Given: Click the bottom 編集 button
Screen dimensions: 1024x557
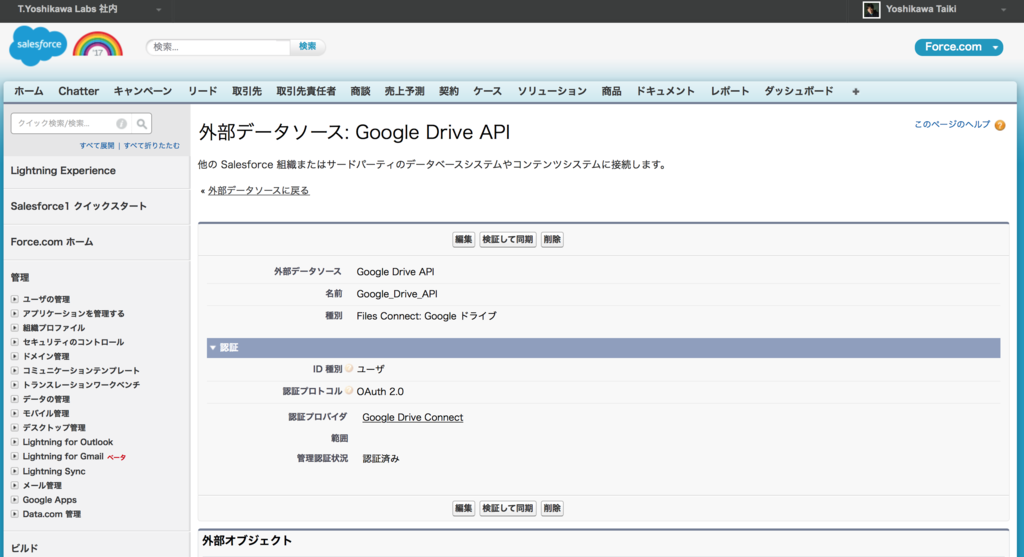Looking at the screenshot, I should point(464,508).
